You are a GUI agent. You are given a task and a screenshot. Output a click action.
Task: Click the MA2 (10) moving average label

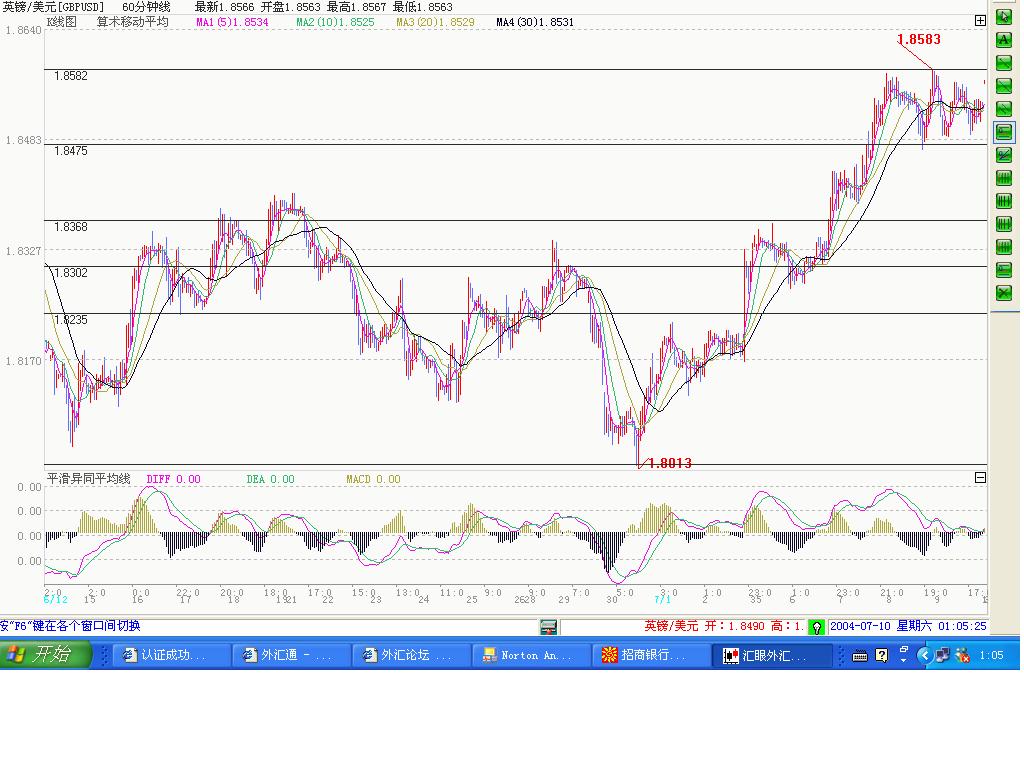(x=336, y=22)
